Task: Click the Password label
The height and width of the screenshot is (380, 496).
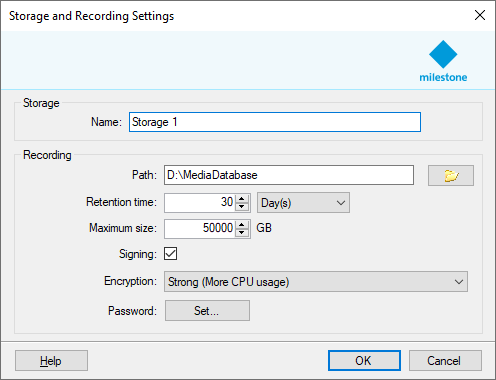Action: [132, 311]
